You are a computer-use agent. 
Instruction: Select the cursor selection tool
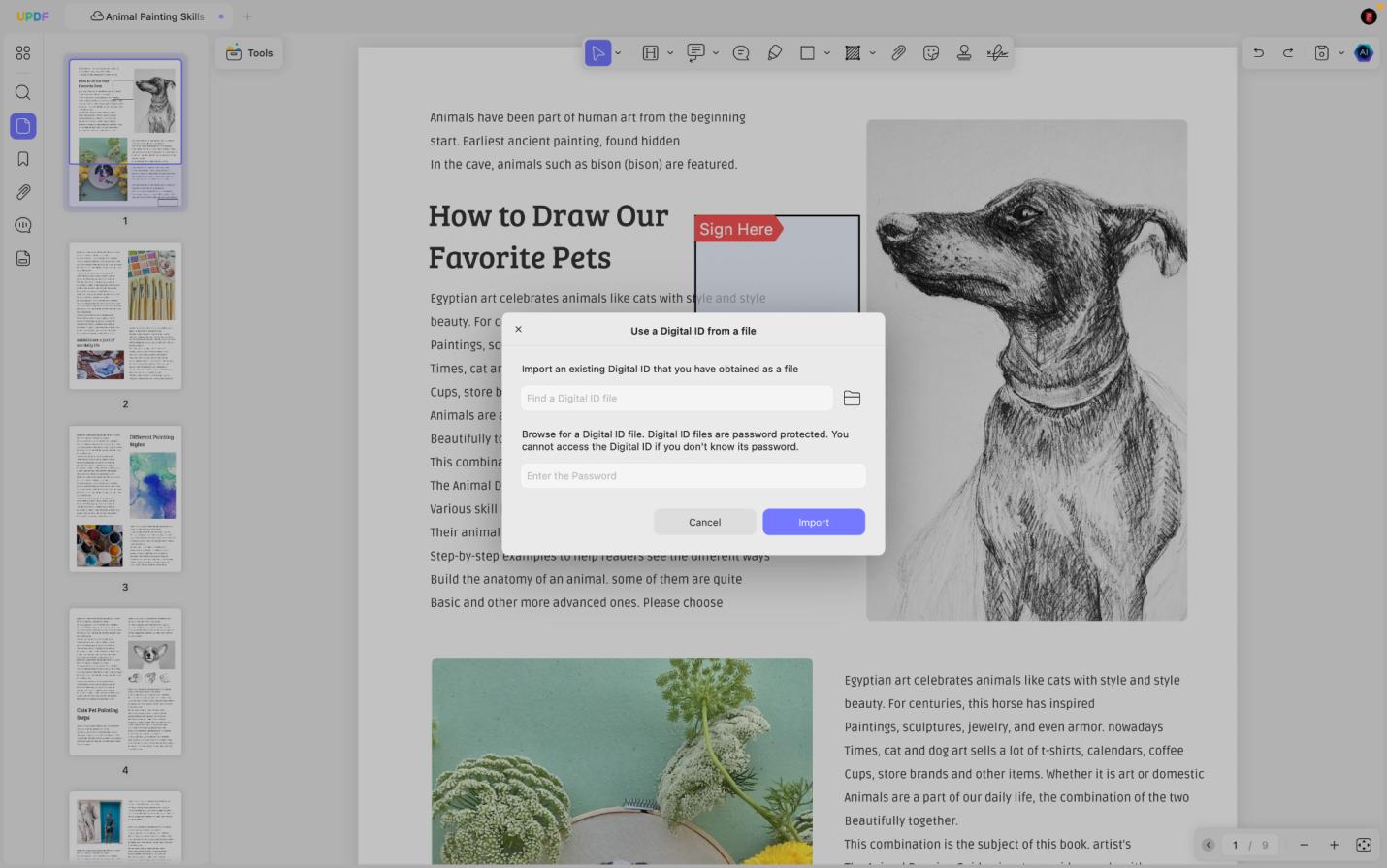pos(597,53)
